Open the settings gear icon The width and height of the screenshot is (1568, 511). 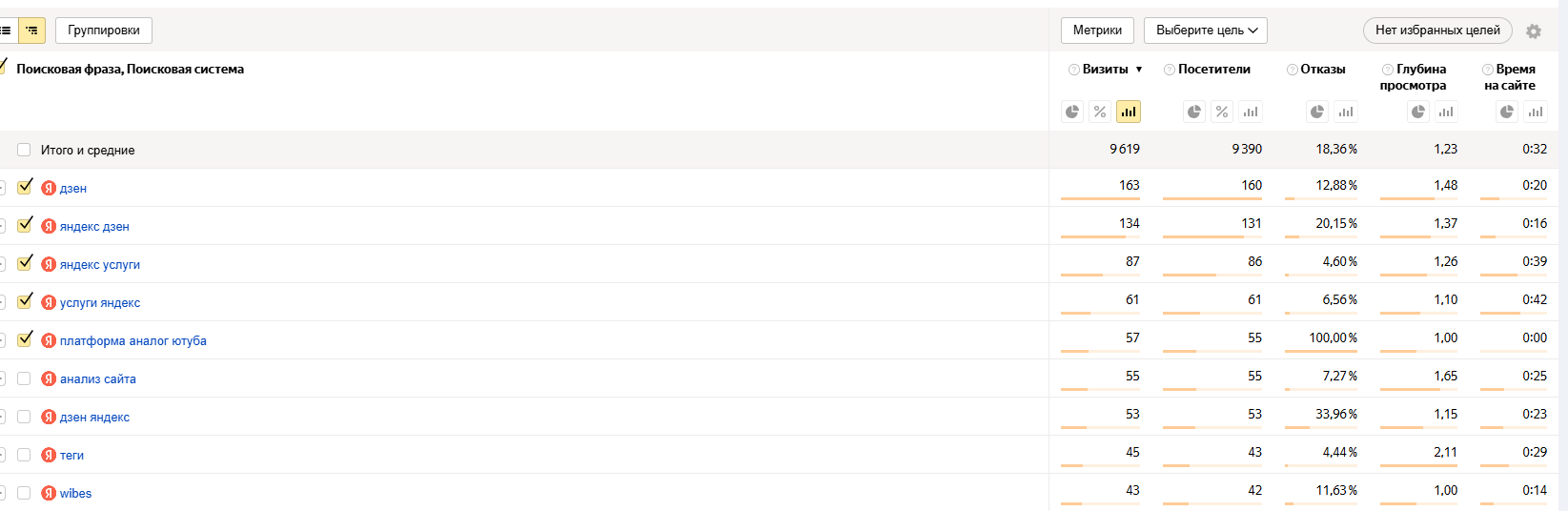(x=1534, y=31)
